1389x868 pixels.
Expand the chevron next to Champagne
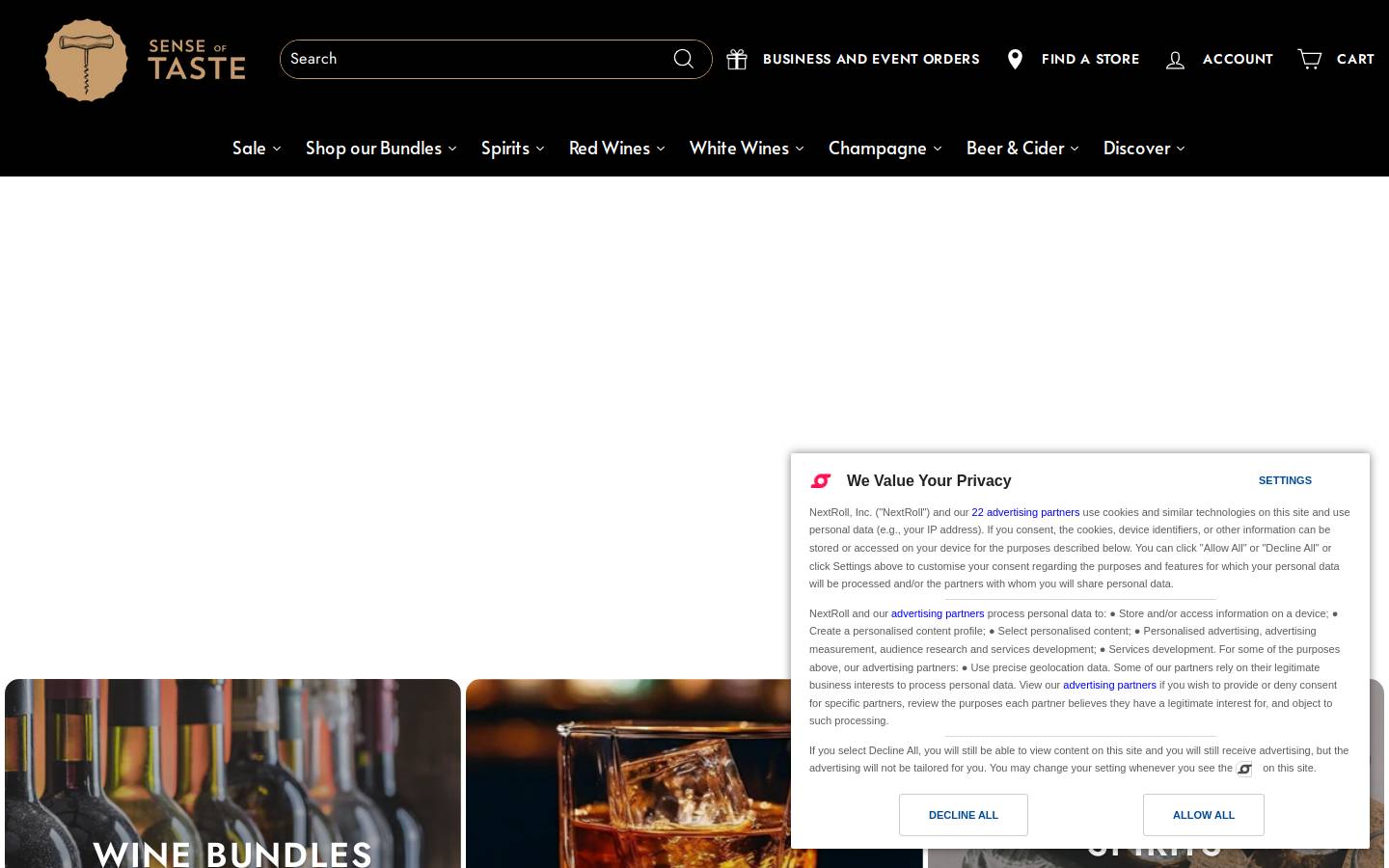click(x=938, y=149)
